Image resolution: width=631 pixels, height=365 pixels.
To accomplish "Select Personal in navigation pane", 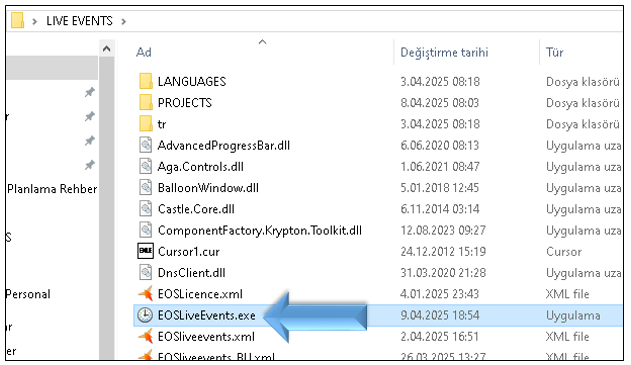I will 28,294.
